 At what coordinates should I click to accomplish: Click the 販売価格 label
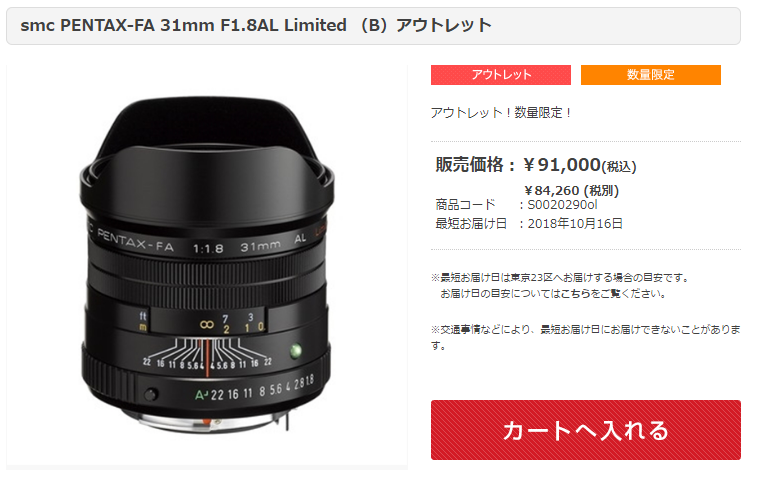click(x=470, y=165)
